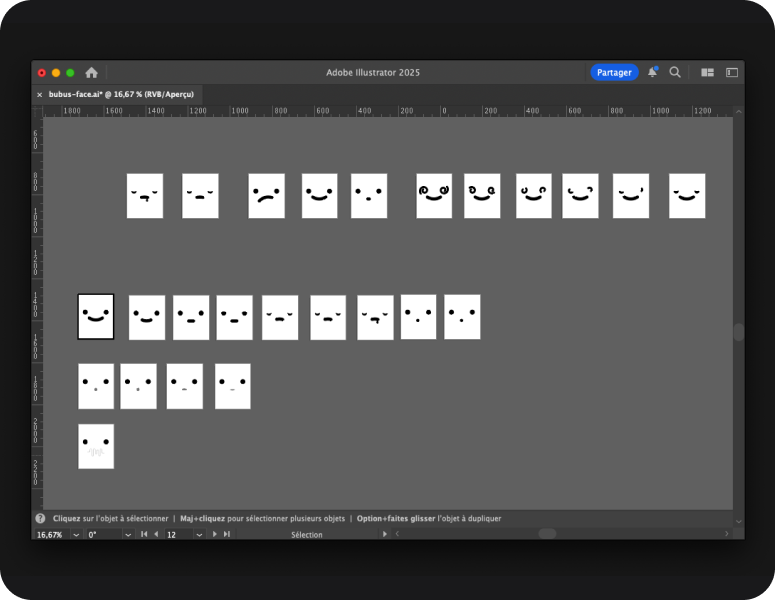775x600 pixels.
Task: Click the horizontal scrollbar left arrow
Action: (x=397, y=534)
